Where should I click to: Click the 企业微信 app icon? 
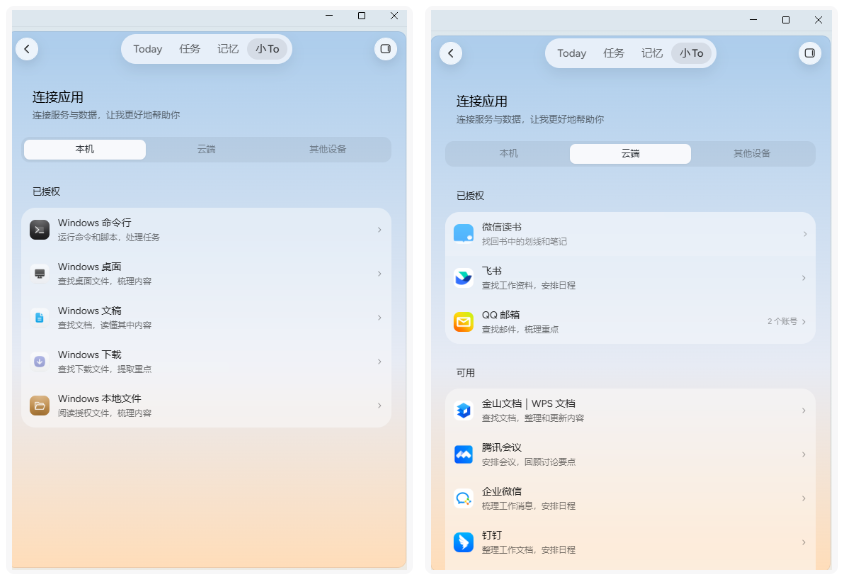tap(463, 498)
